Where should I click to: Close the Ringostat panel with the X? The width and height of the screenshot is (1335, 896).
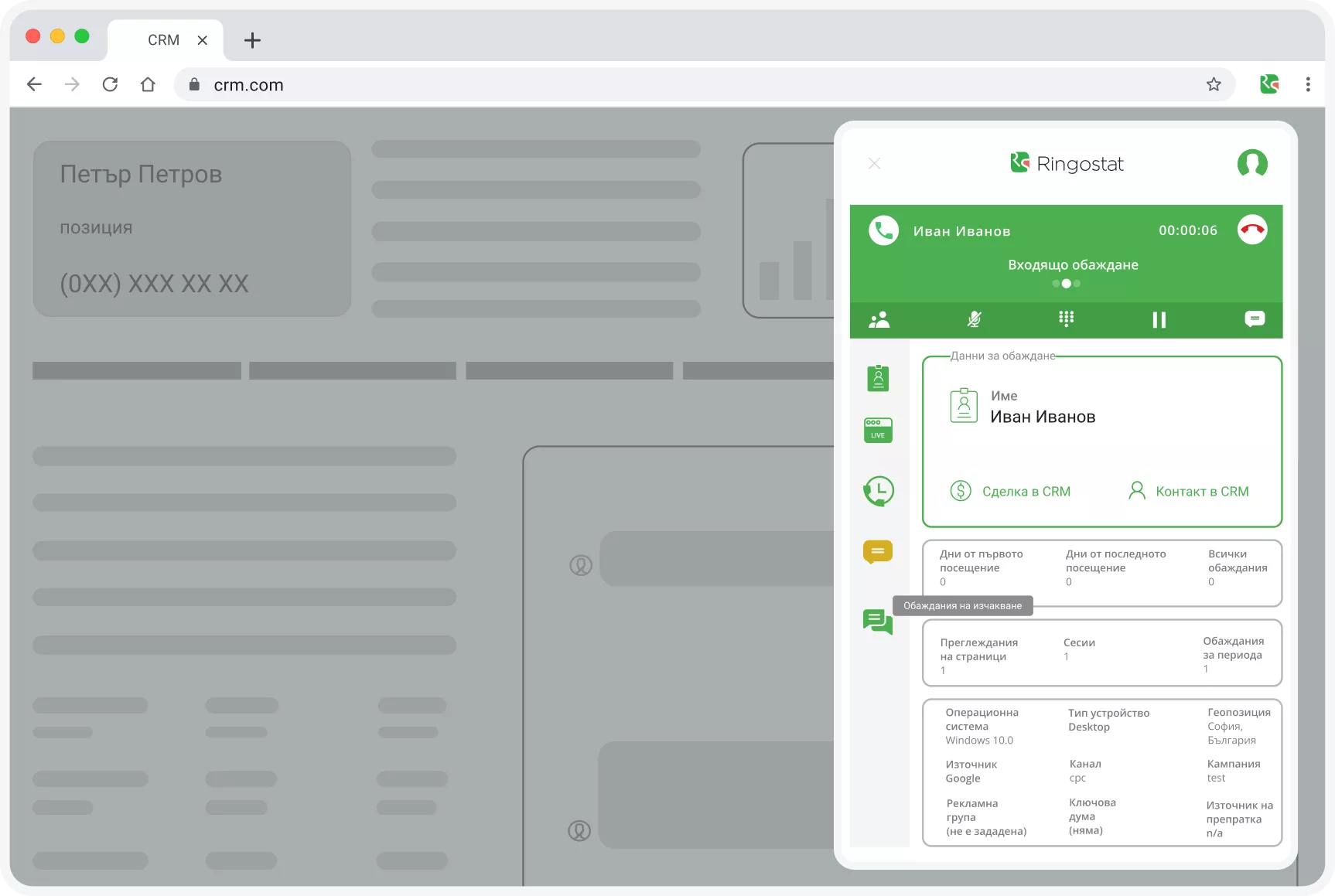point(874,163)
